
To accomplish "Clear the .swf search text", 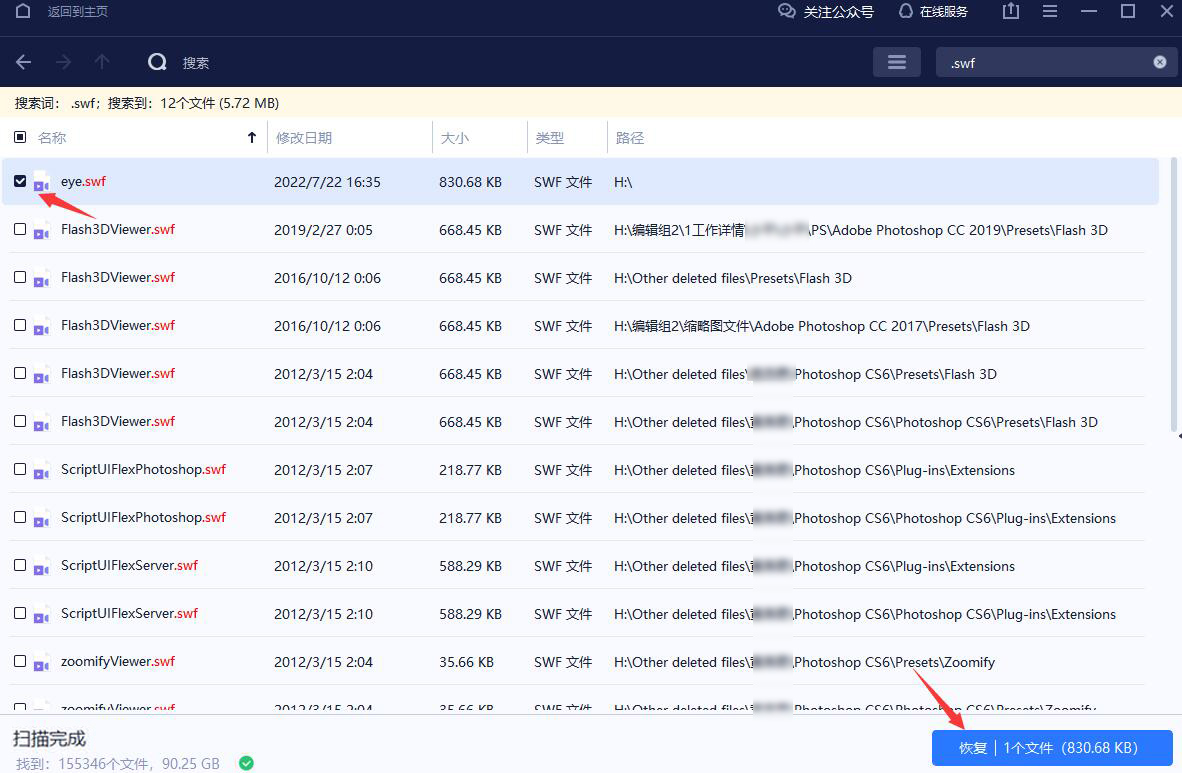I will [x=1159, y=62].
